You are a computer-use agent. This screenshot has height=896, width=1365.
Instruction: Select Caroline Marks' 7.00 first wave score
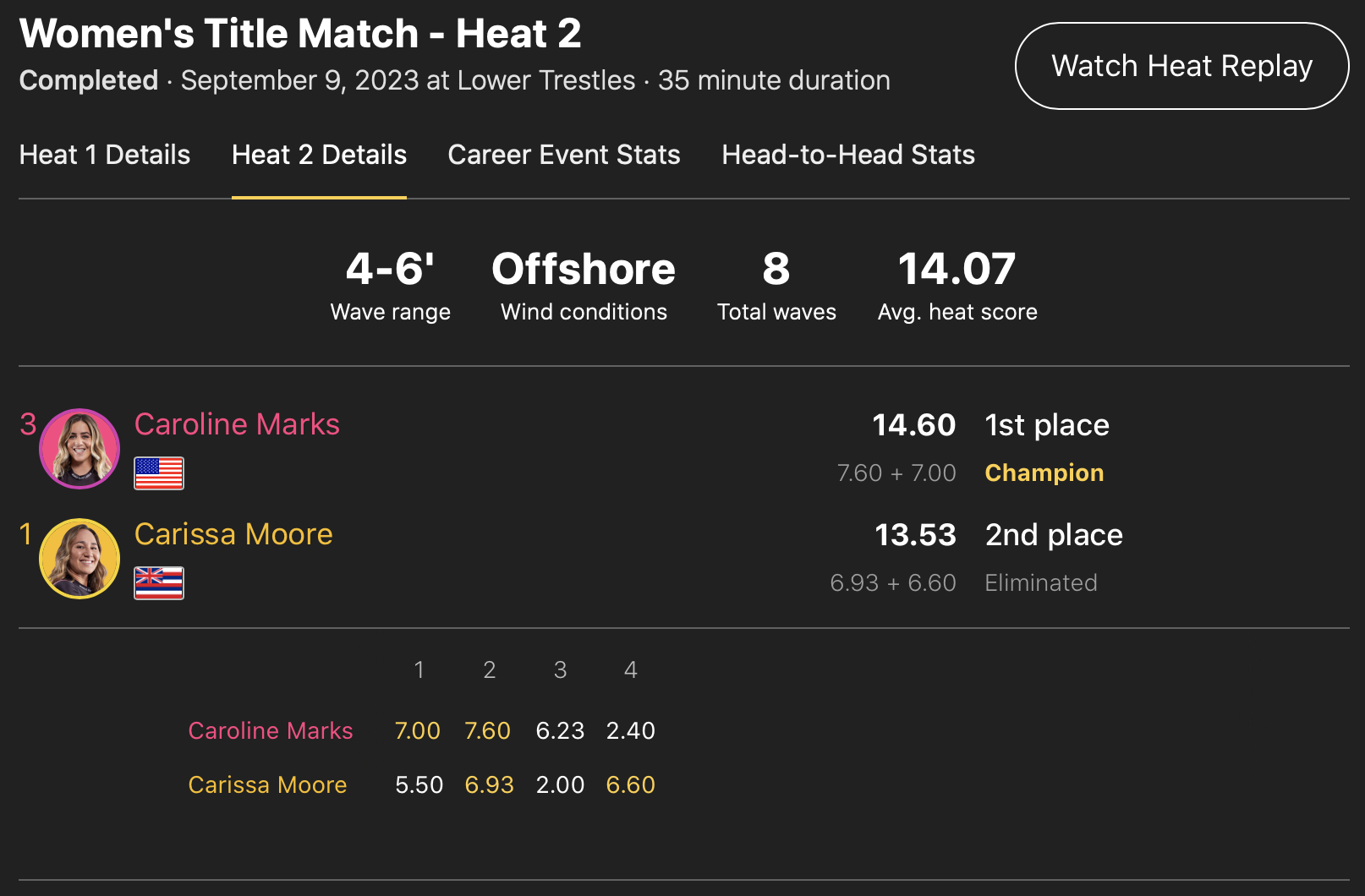[418, 730]
